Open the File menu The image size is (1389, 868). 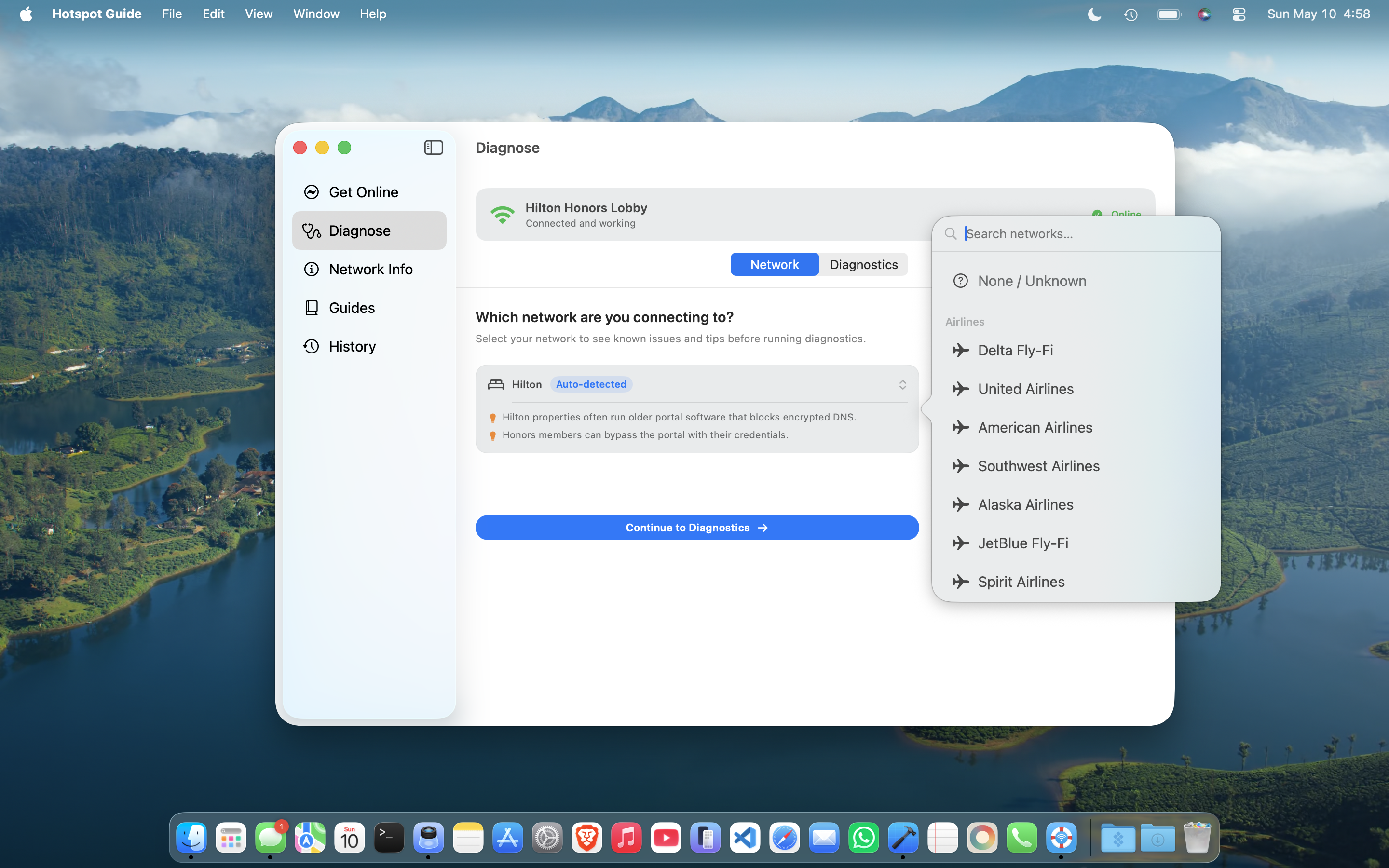[172, 14]
